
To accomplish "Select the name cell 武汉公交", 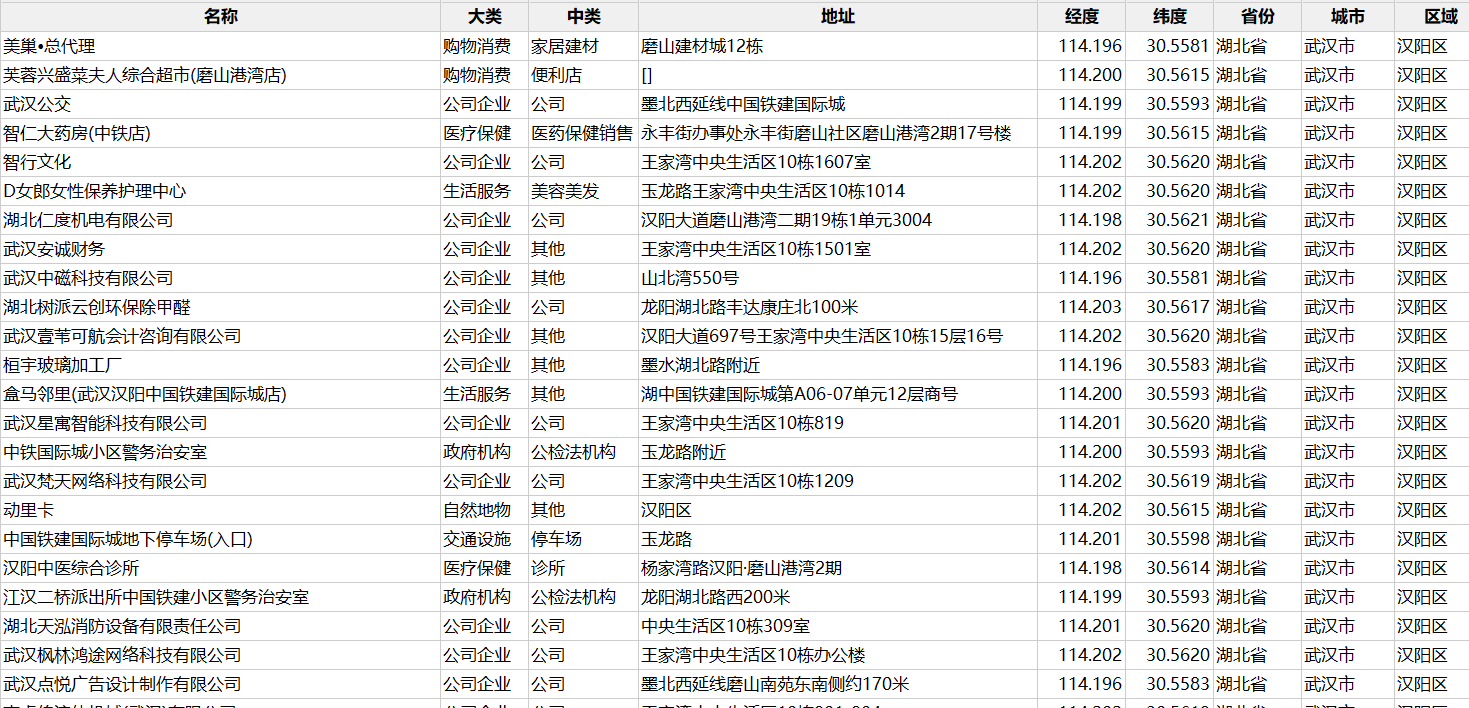I will pos(220,104).
